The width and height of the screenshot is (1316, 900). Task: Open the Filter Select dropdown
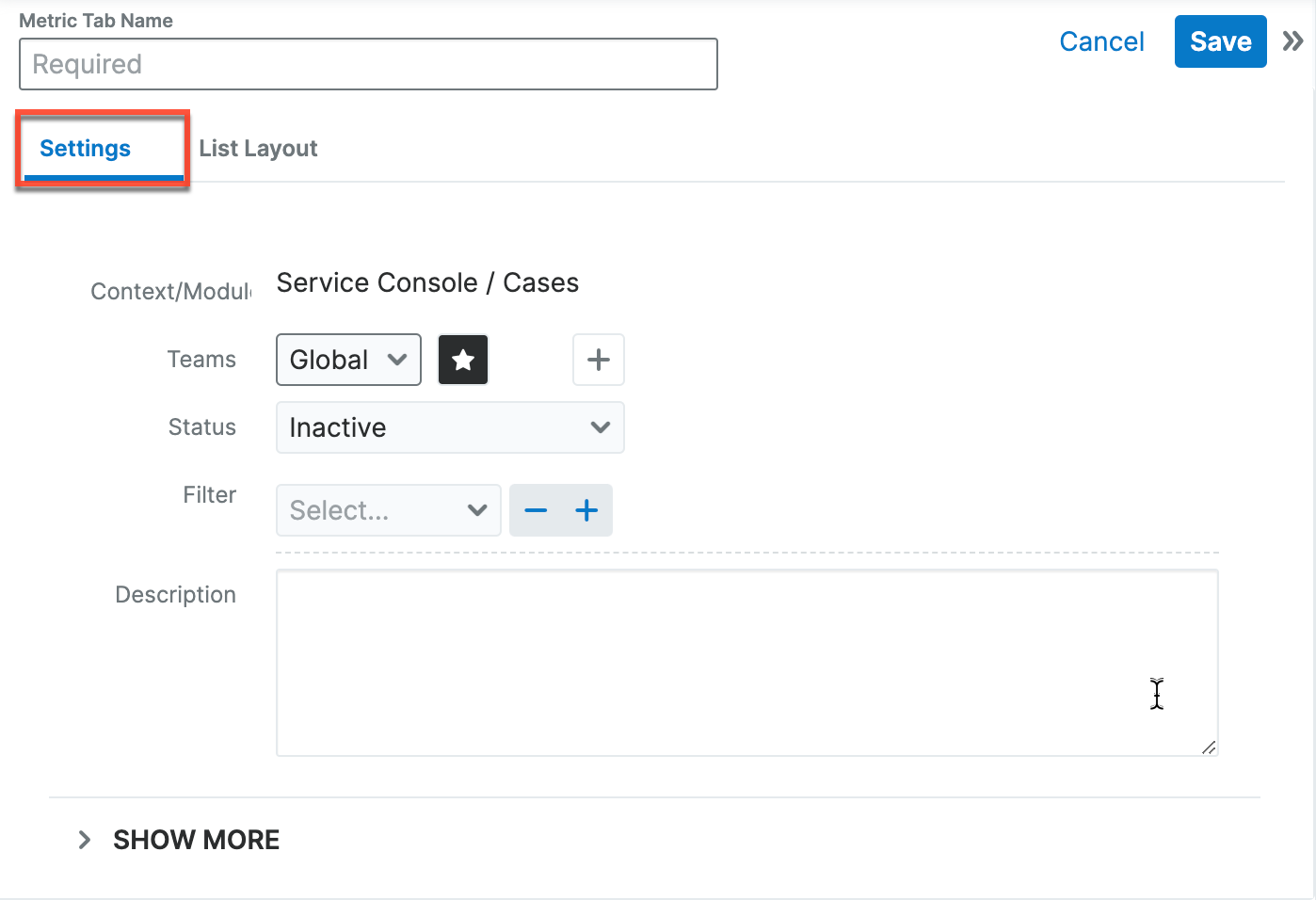[388, 509]
